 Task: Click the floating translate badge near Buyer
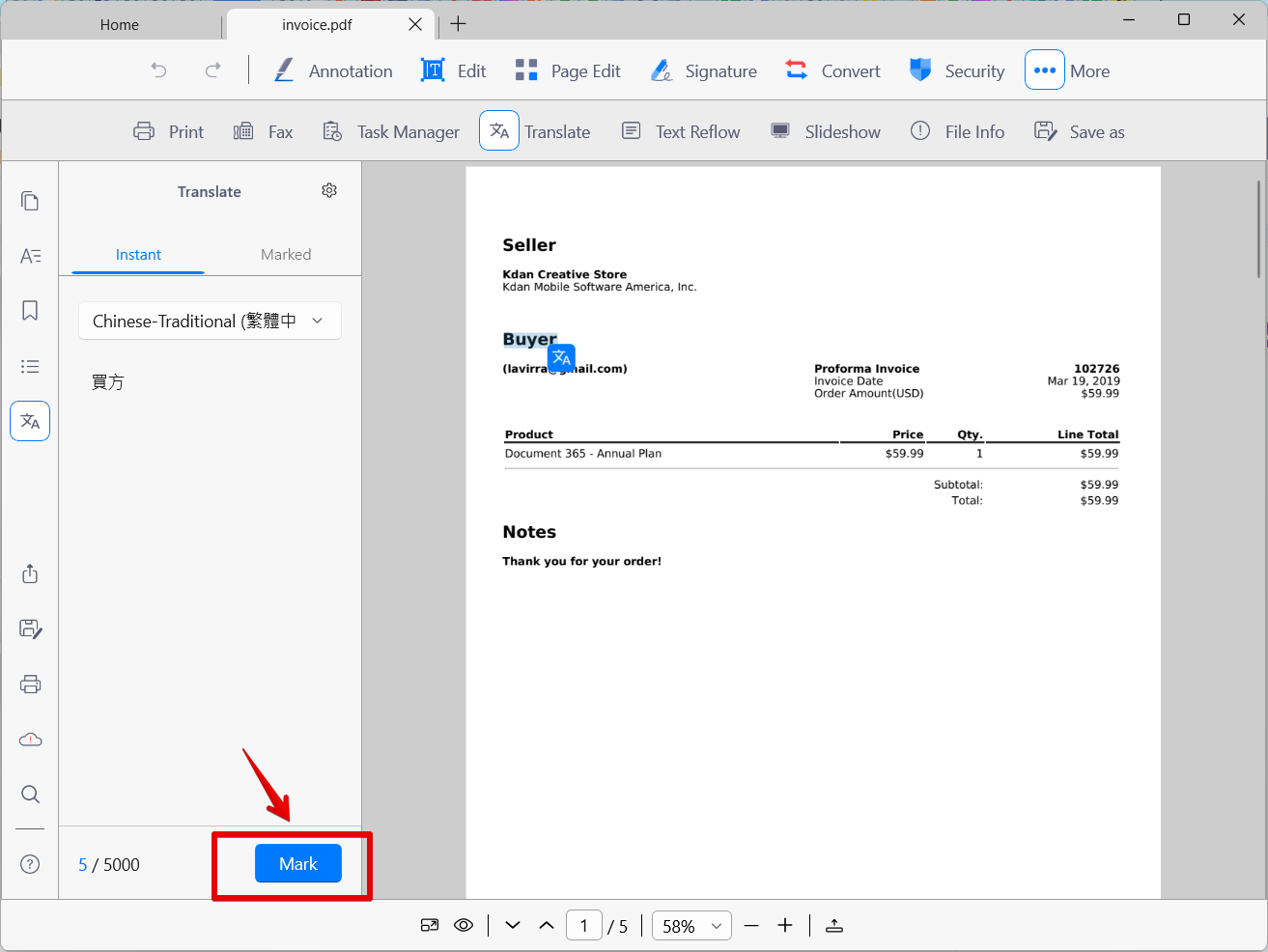coord(561,358)
